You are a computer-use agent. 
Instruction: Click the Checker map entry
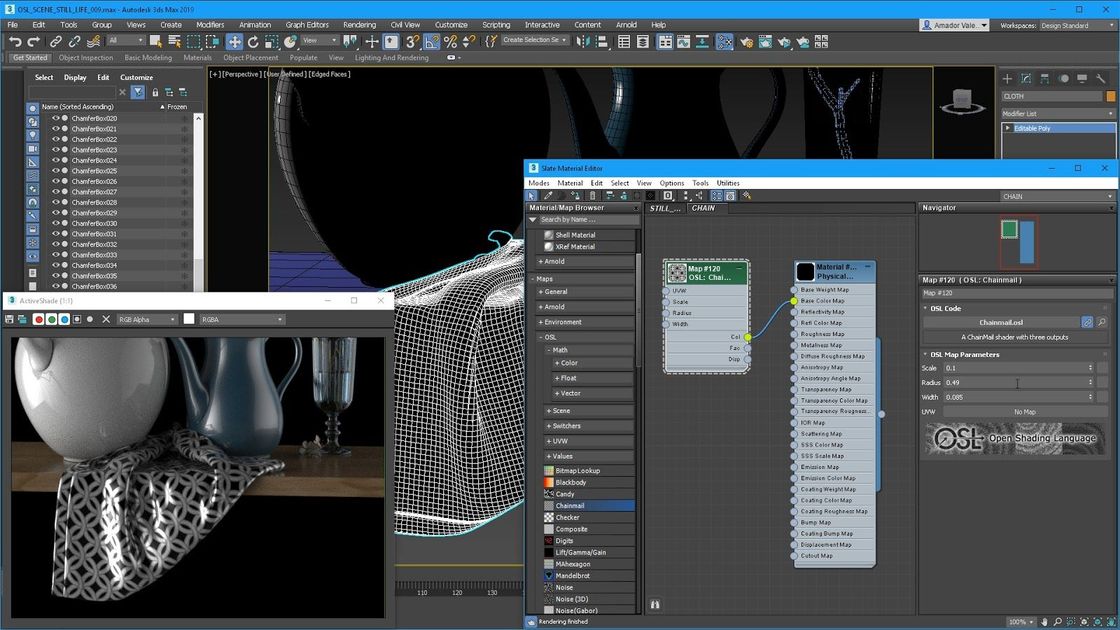coord(570,517)
